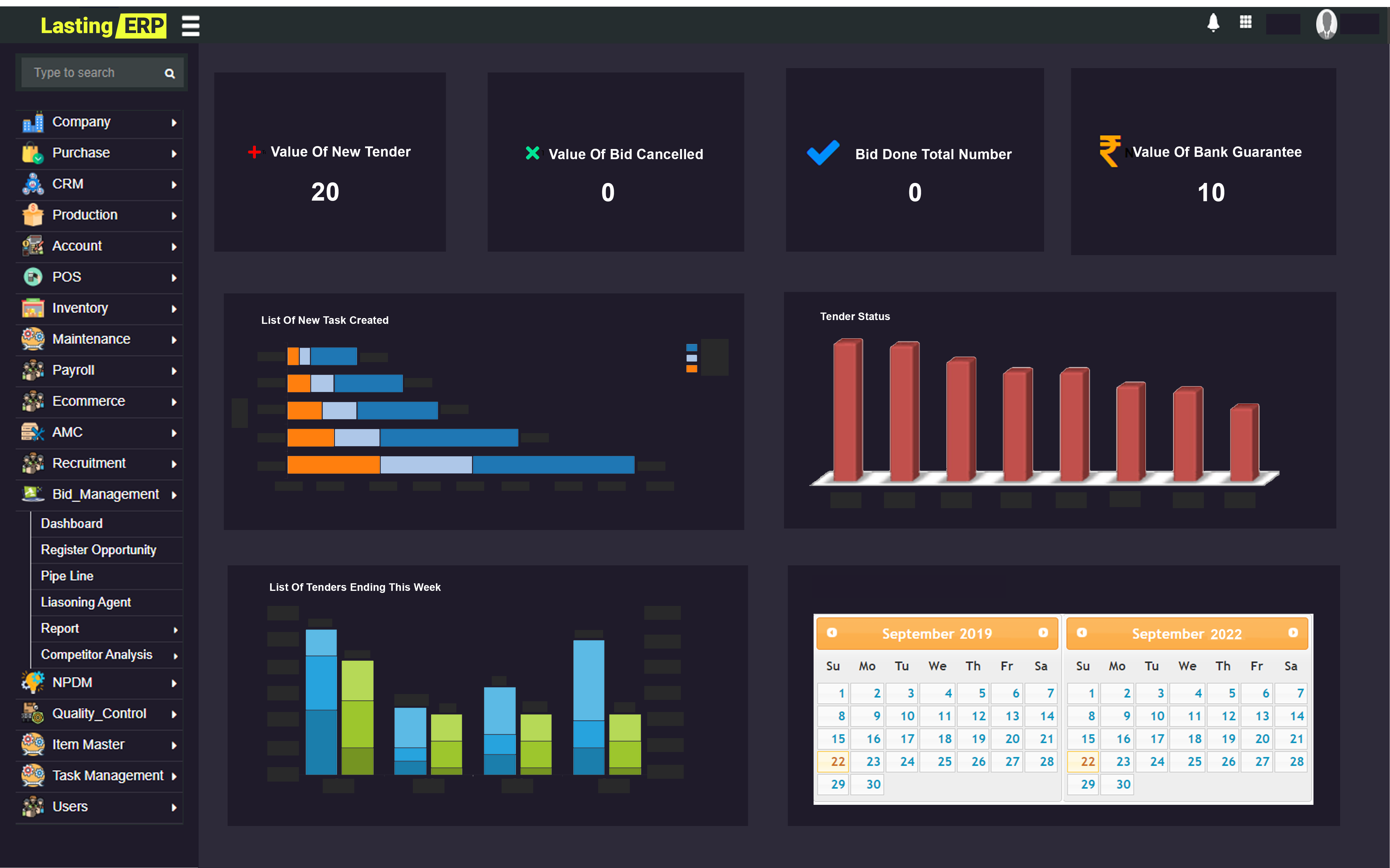
Task: Click the Purchase shopping bag icon
Action: click(33, 153)
